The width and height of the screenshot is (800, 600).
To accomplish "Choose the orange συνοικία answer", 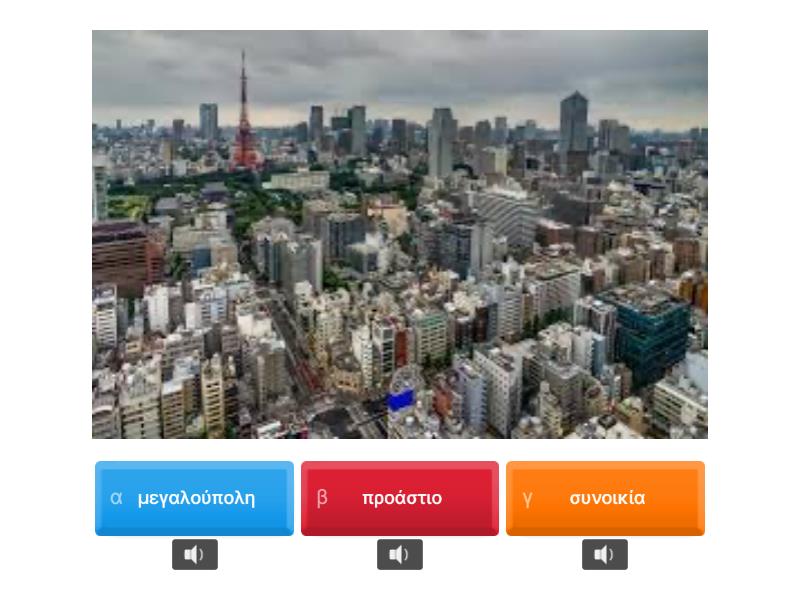I will click(605, 498).
